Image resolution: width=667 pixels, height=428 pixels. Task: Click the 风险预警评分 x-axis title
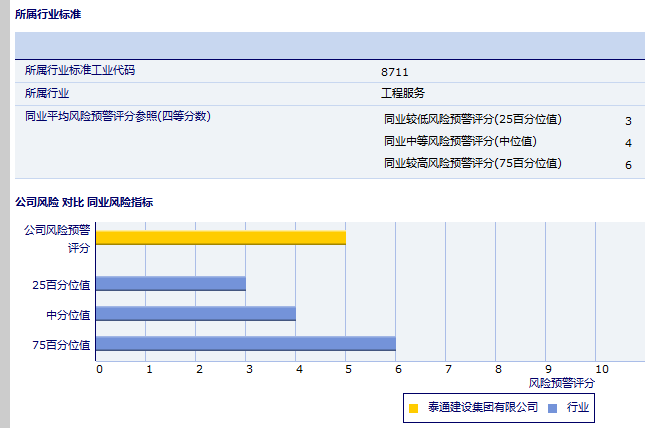pos(561,383)
